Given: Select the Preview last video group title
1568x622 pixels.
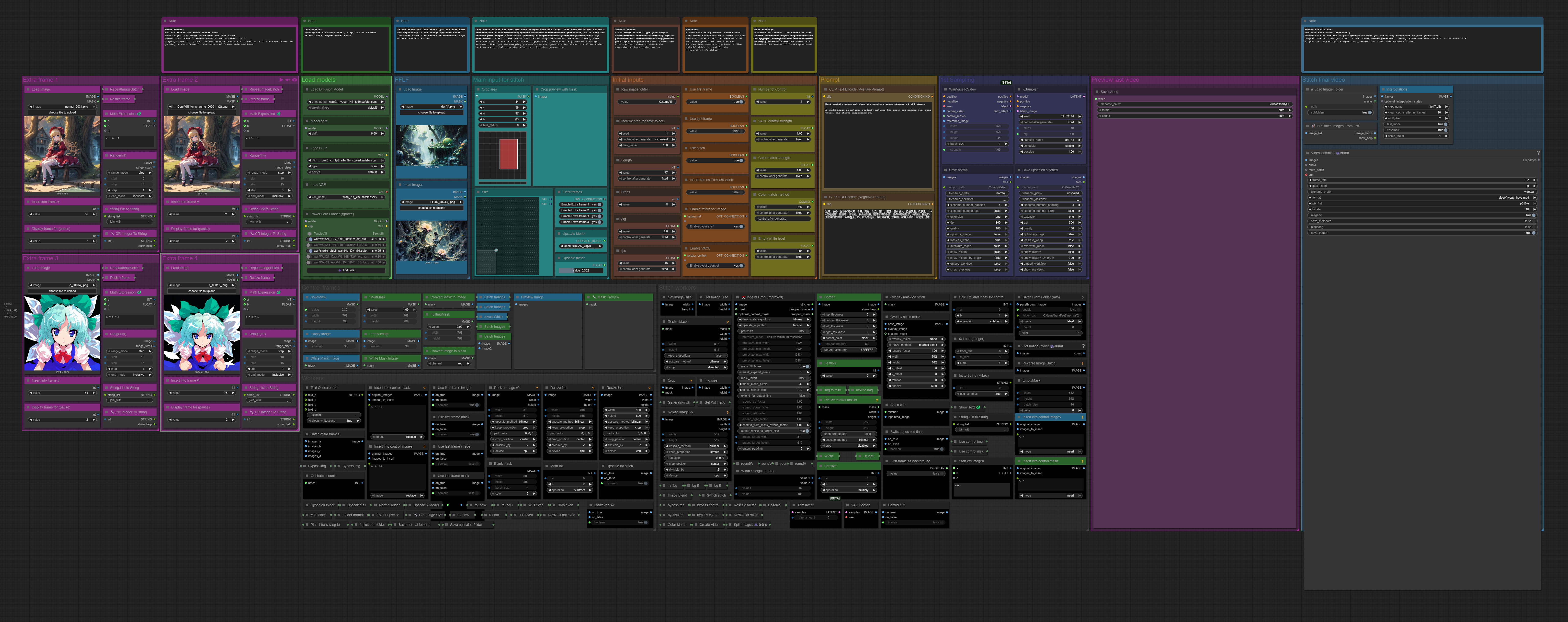Looking at the screenshot, I should (x=1115, y=80).
